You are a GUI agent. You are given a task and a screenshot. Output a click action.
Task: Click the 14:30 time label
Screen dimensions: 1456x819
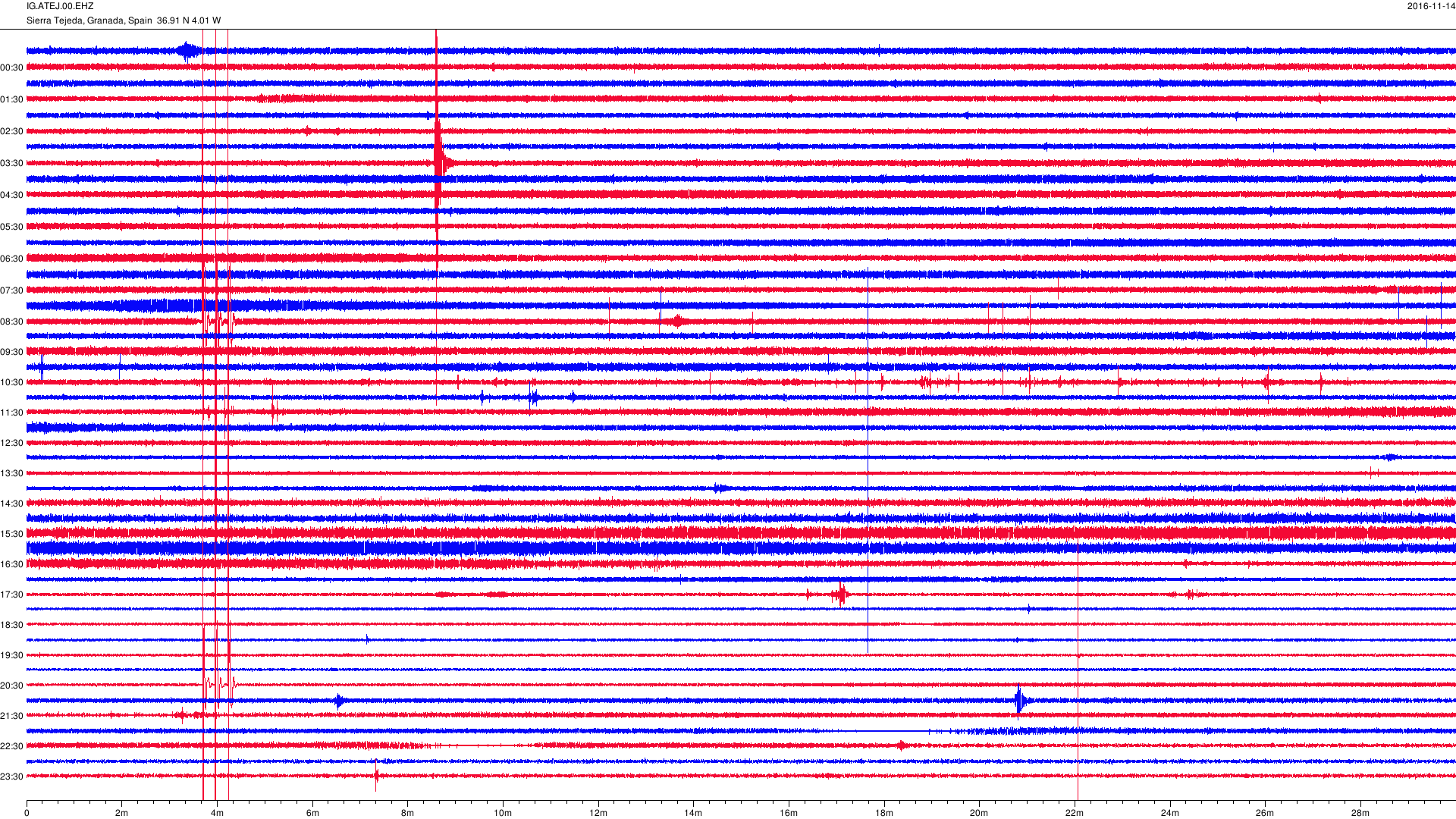(x=11, y=504)
